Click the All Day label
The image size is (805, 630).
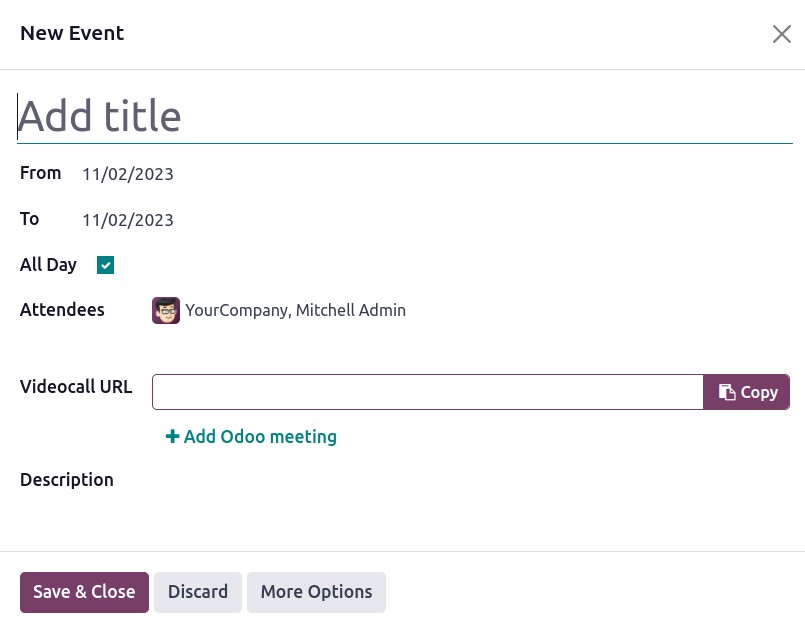[48, 264]
